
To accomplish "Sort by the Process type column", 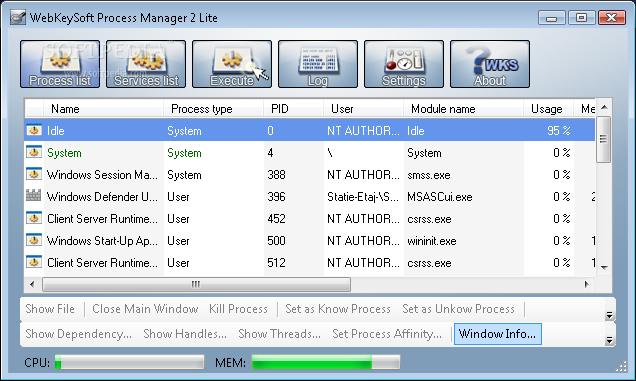I will coord(213,109).
